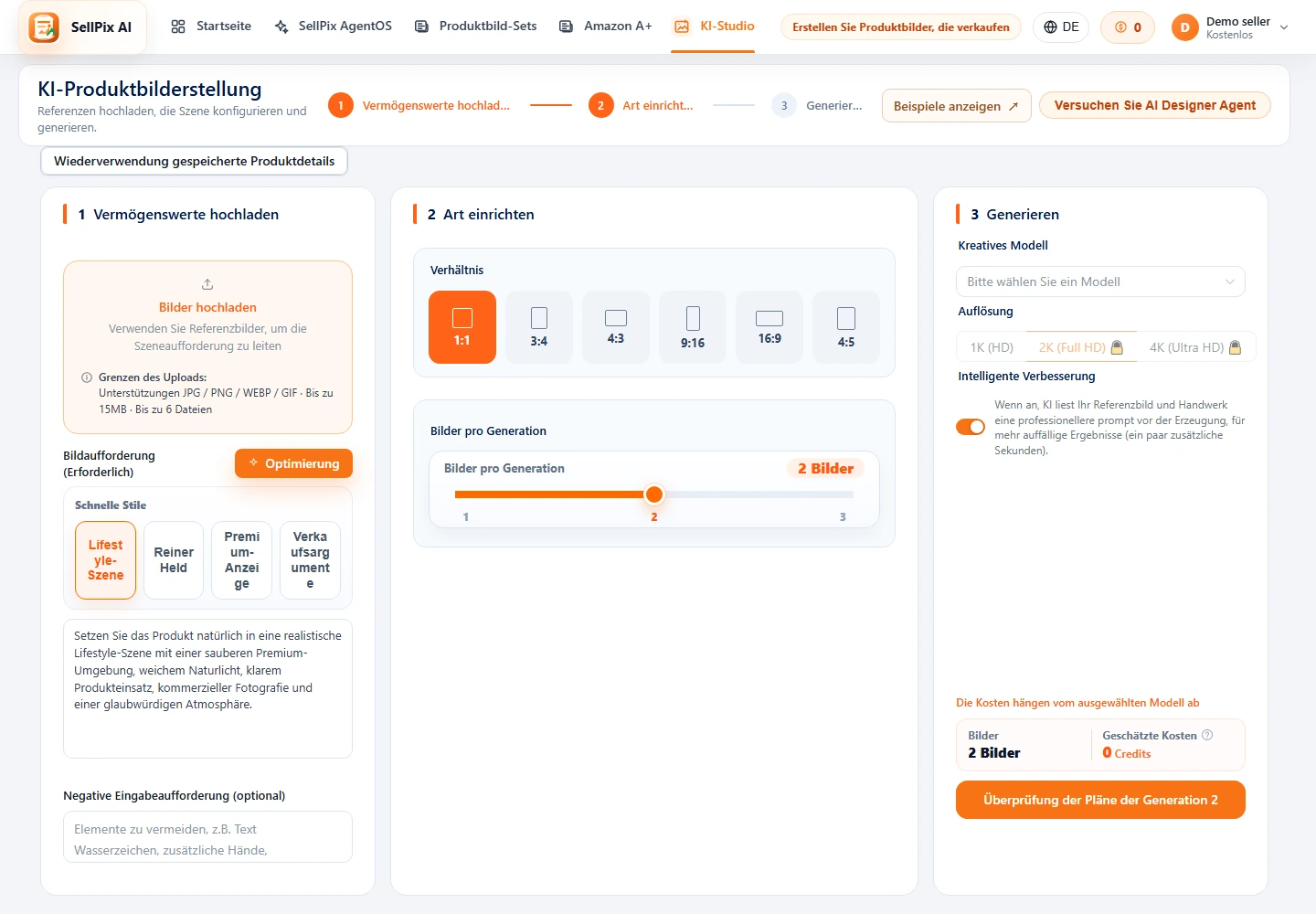Click the Bilder pro Generation slider handle
1316x914 pixels.
point(654,494)
